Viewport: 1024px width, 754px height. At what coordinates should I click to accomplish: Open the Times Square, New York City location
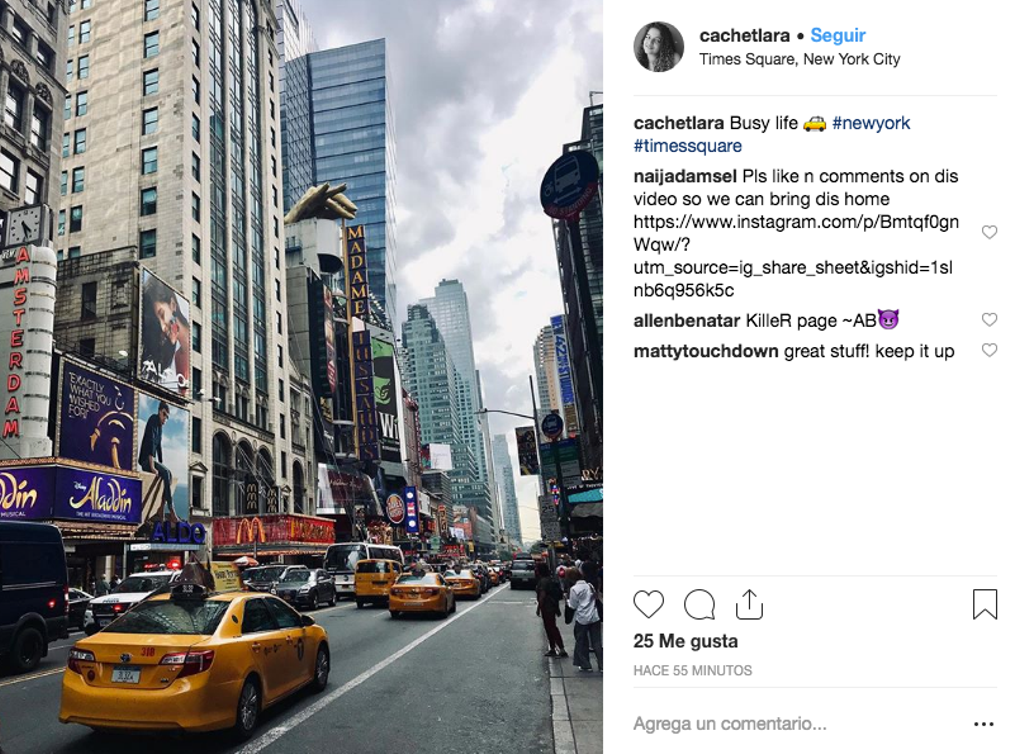click(x=799, y=59)
